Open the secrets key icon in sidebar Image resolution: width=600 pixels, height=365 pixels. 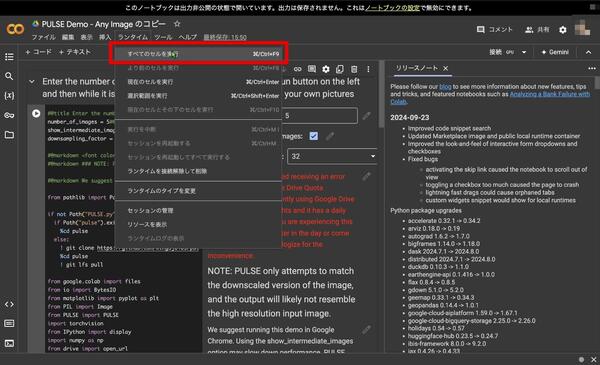(x=9, y=115)
